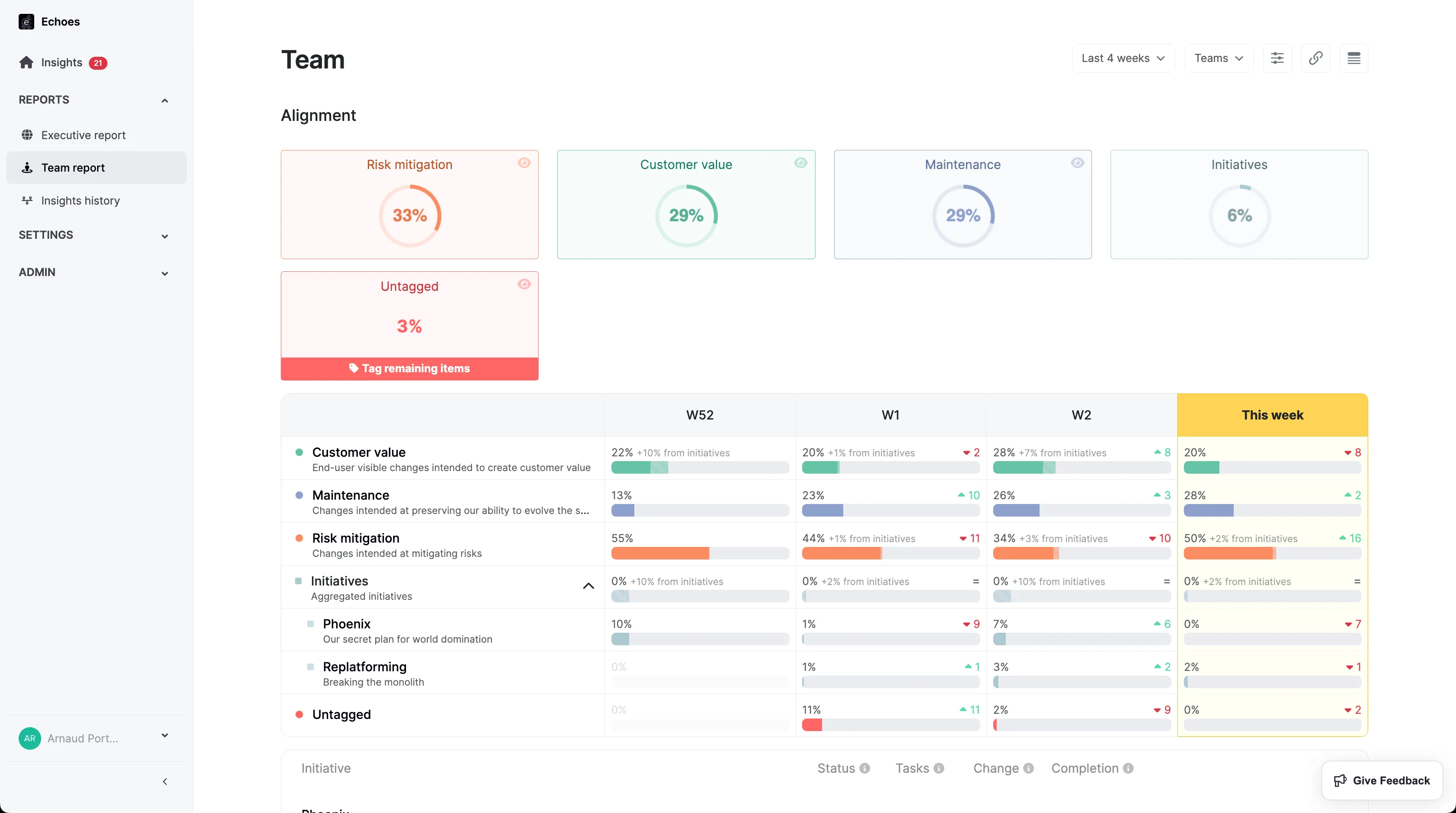Screen dimensions: 1456x813
Task: Click the Tasks info icon
Action: click(x=939, y=768)
